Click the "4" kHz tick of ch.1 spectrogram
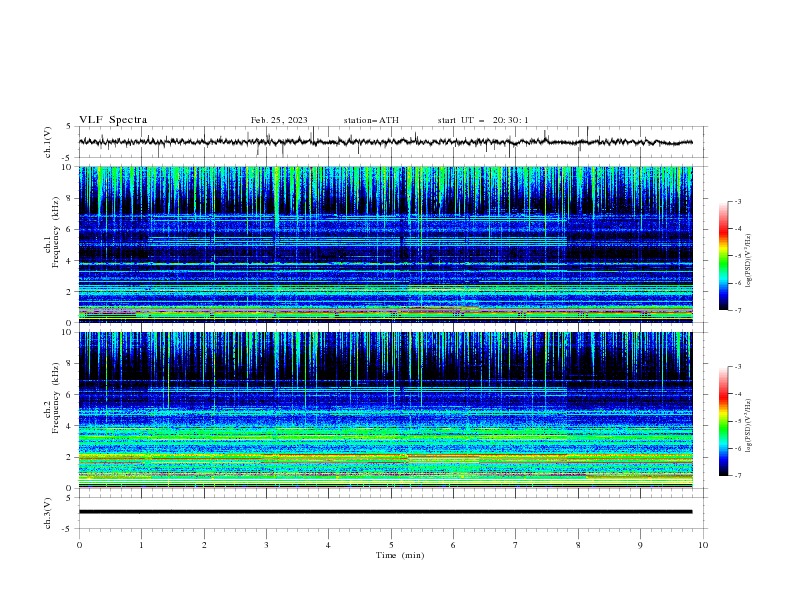 pos(70,261)
